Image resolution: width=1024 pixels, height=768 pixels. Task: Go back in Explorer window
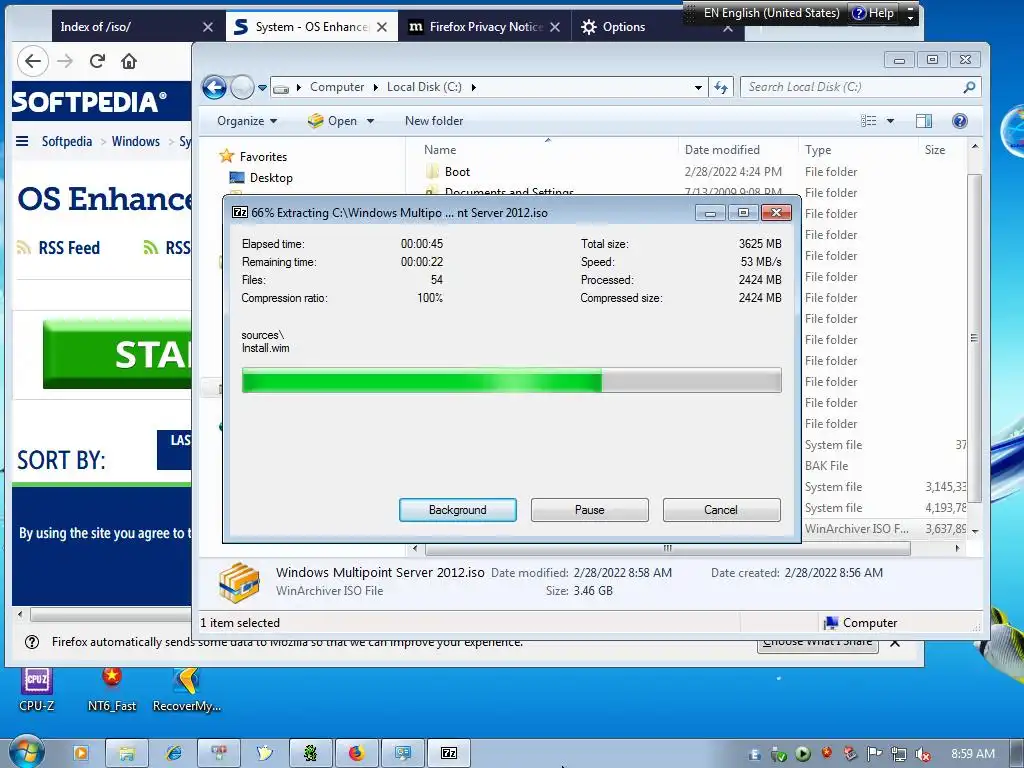pyautogui.click(x=214, y=87)
